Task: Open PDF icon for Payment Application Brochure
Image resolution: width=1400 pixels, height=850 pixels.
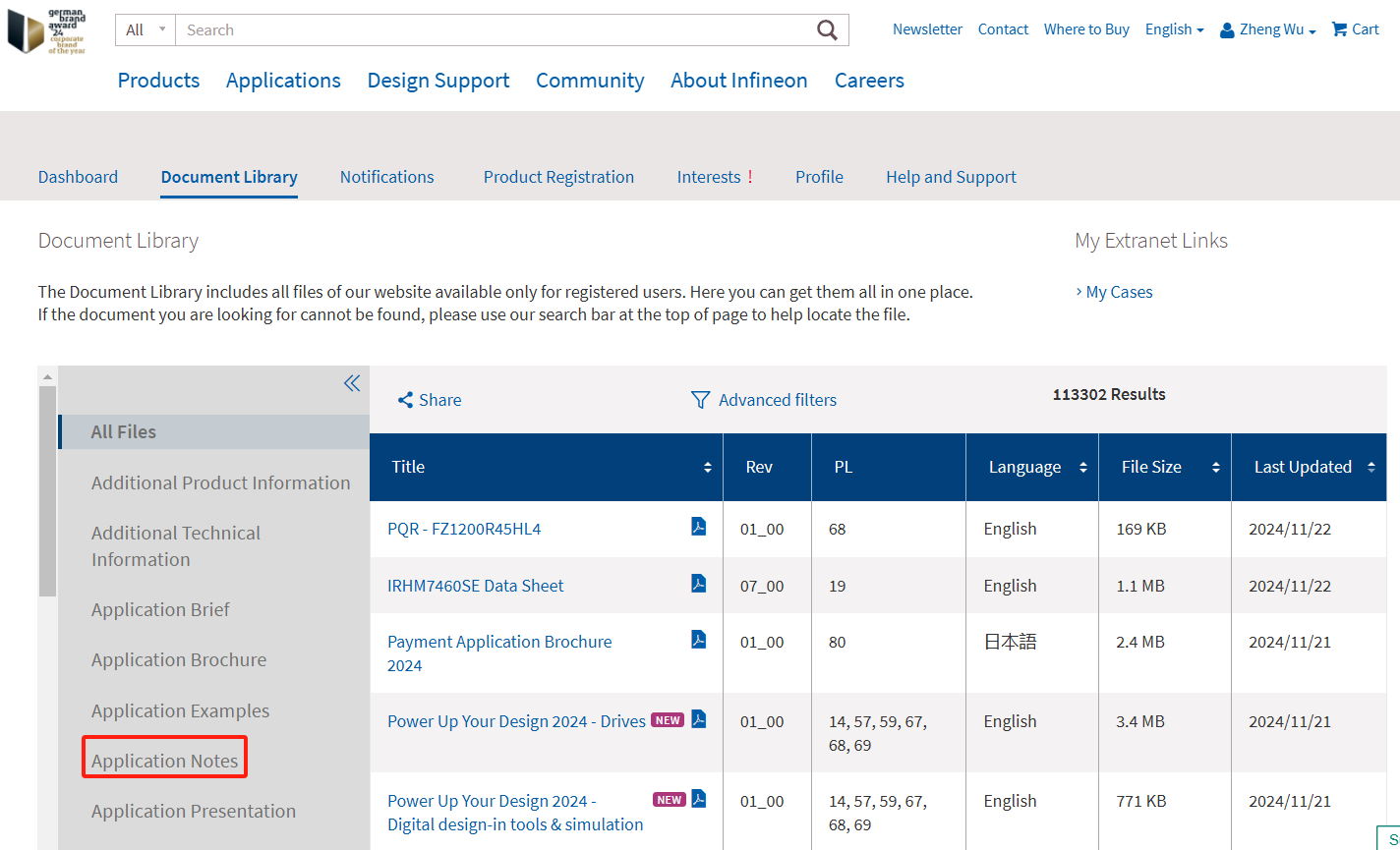Action: 698,640
